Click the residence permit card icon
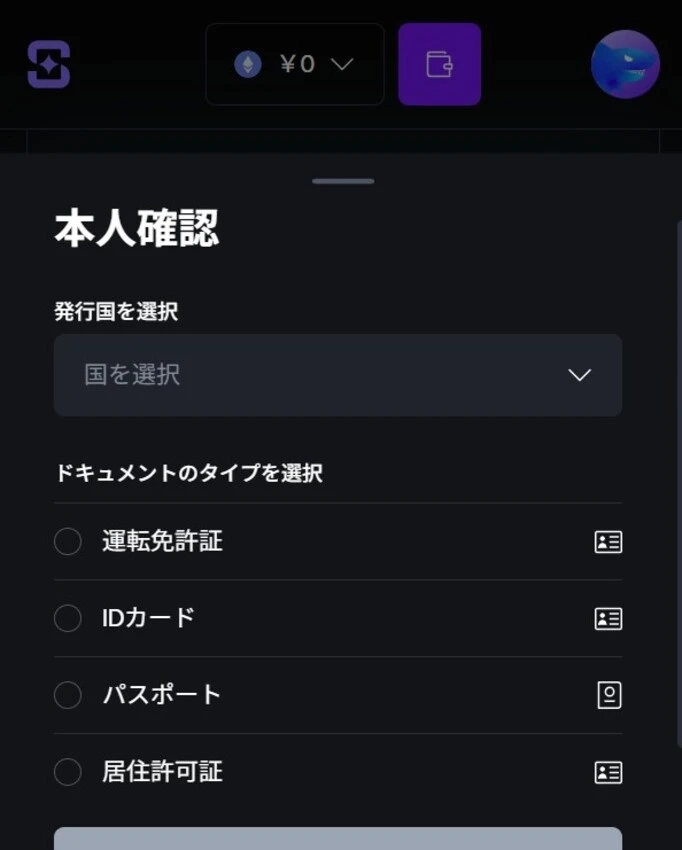Screen dimensions: 682x850 click(608, 772)
